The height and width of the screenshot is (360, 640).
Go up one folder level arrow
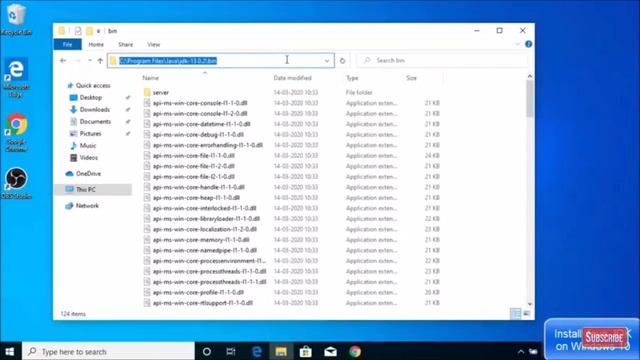[x=100, y=60]
